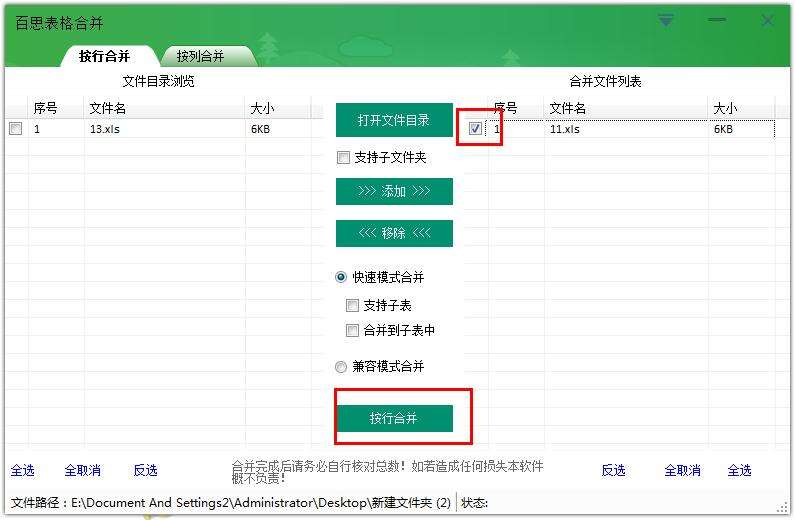Click 文件名 column header in directory browser
795x520 pixels.
pos(164,108)
